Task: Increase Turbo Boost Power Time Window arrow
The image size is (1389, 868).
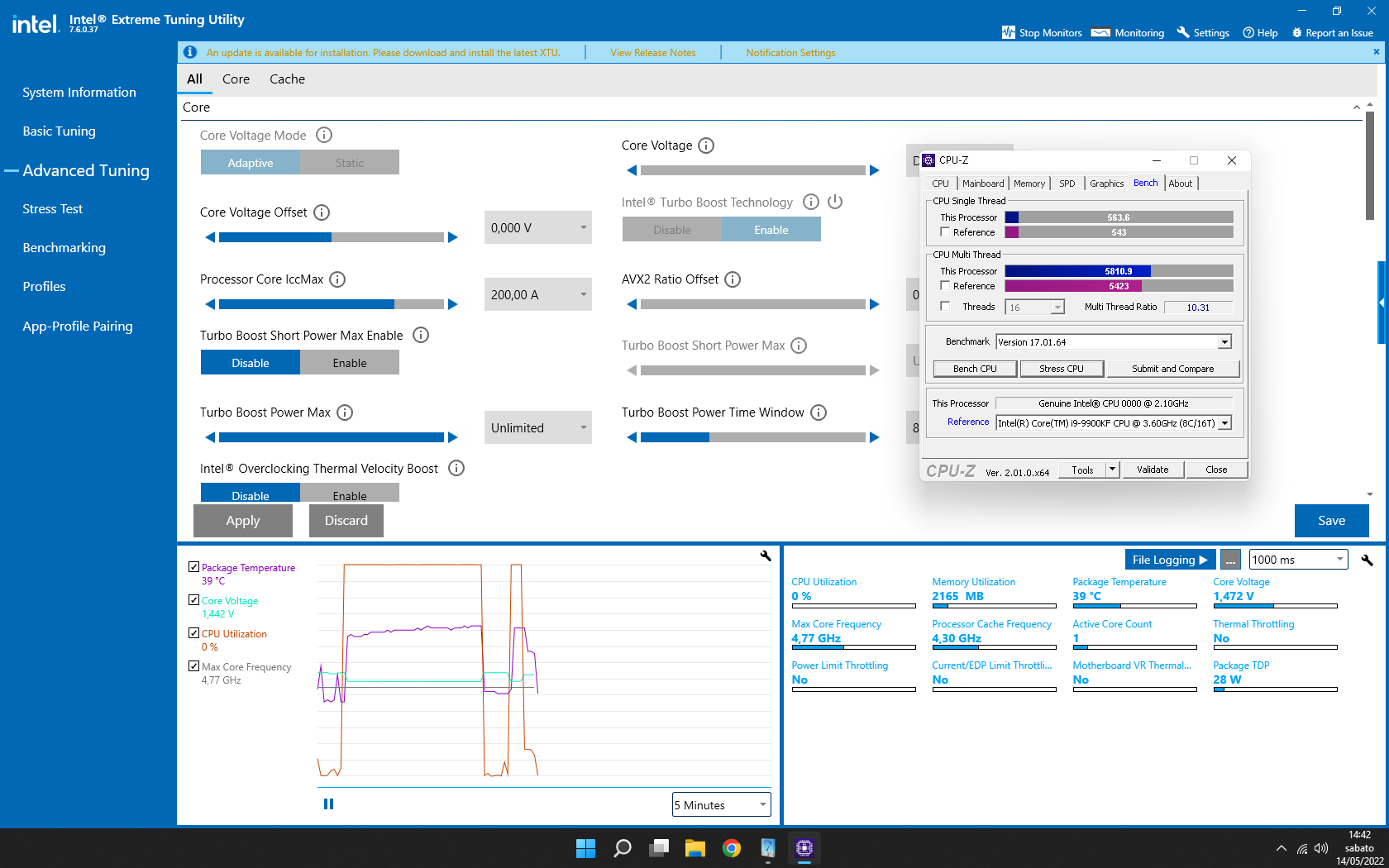Action: (x=874, y=437)
